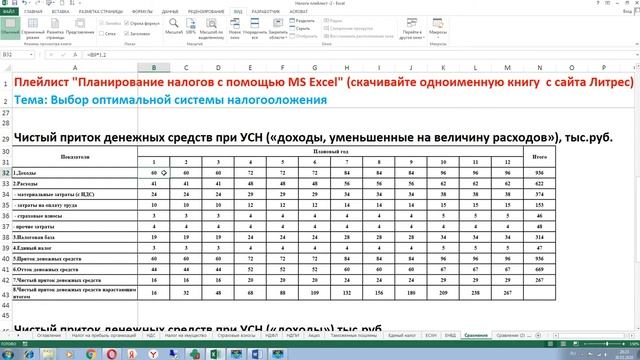Click the "Итого" column header cell
The height and width of the screenshot is (360, 640).
[x=540, y=157]
